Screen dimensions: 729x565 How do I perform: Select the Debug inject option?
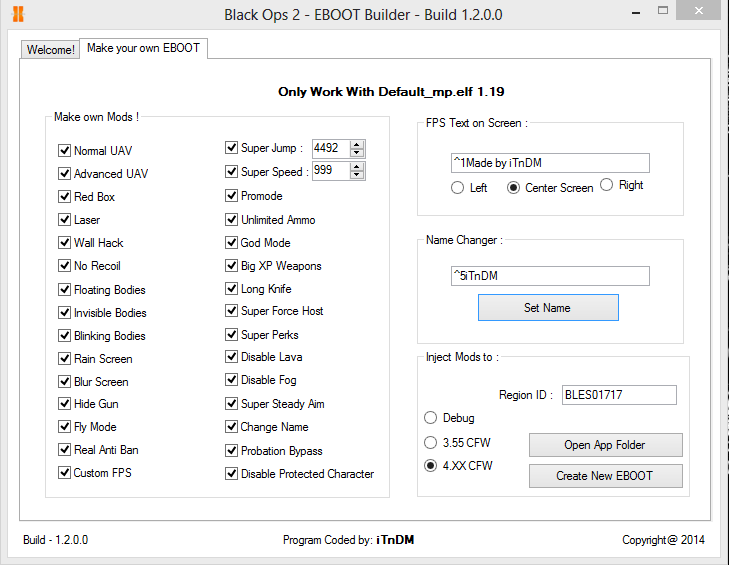[431, 418]
